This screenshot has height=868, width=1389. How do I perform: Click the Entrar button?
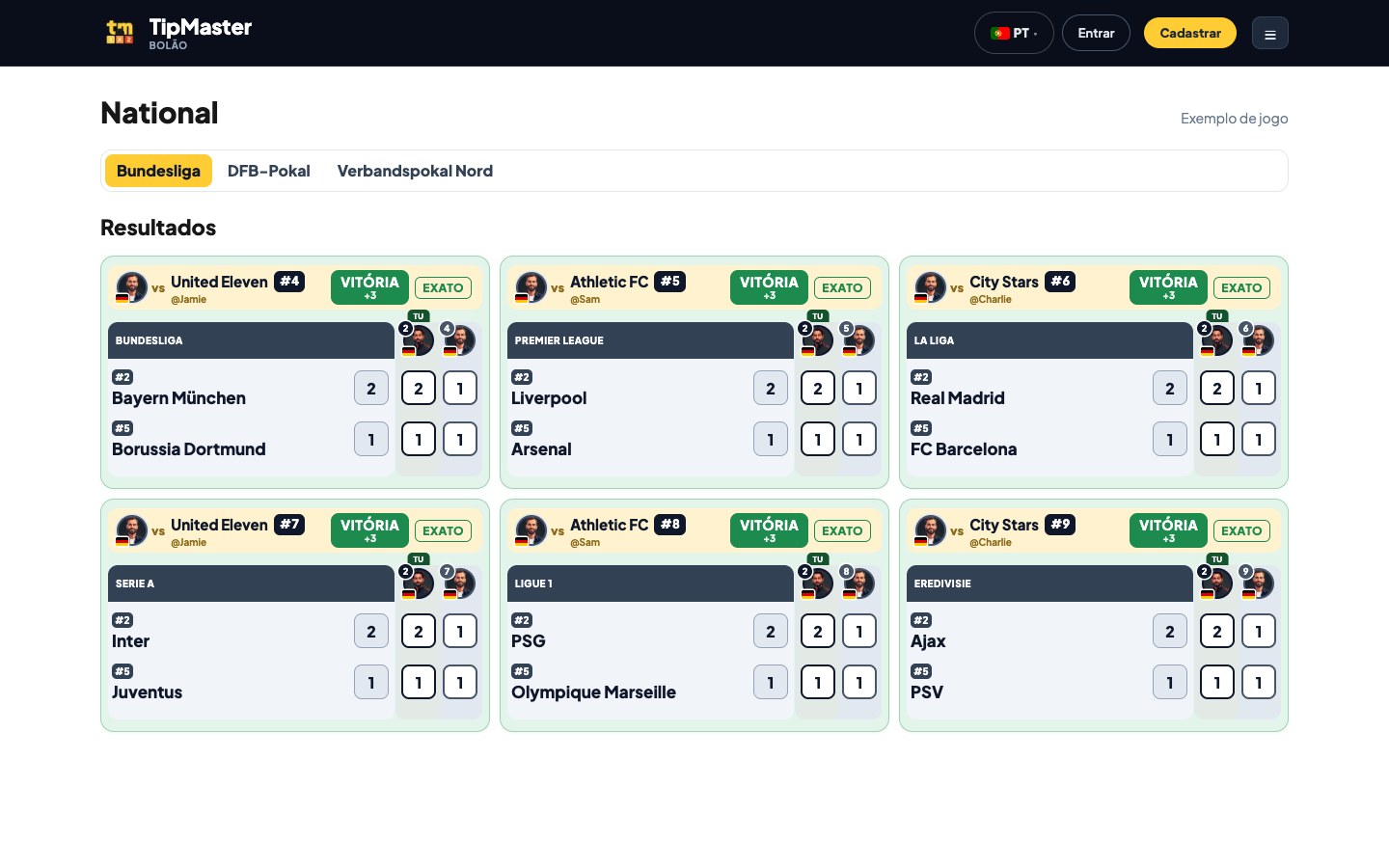(x=1096, y=33)
